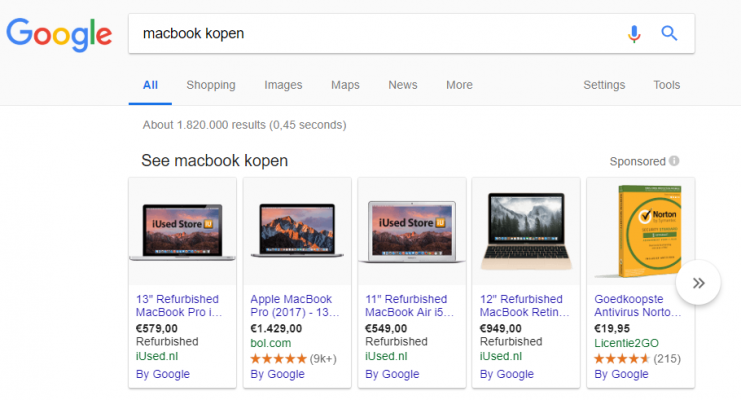Click the €579,00 price

coord(156,328)
